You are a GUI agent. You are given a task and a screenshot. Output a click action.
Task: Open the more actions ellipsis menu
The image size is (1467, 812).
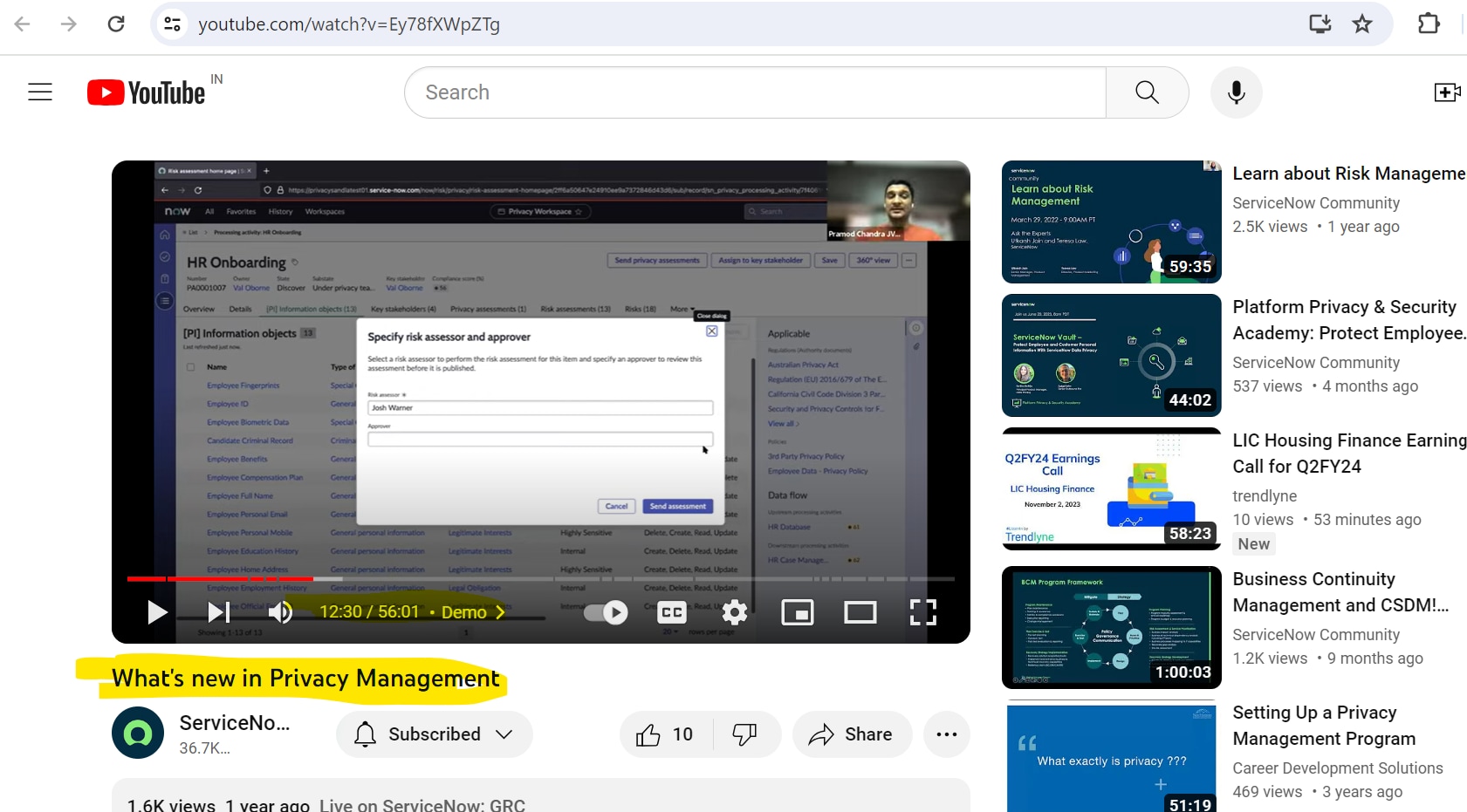(x=946, y=734)
